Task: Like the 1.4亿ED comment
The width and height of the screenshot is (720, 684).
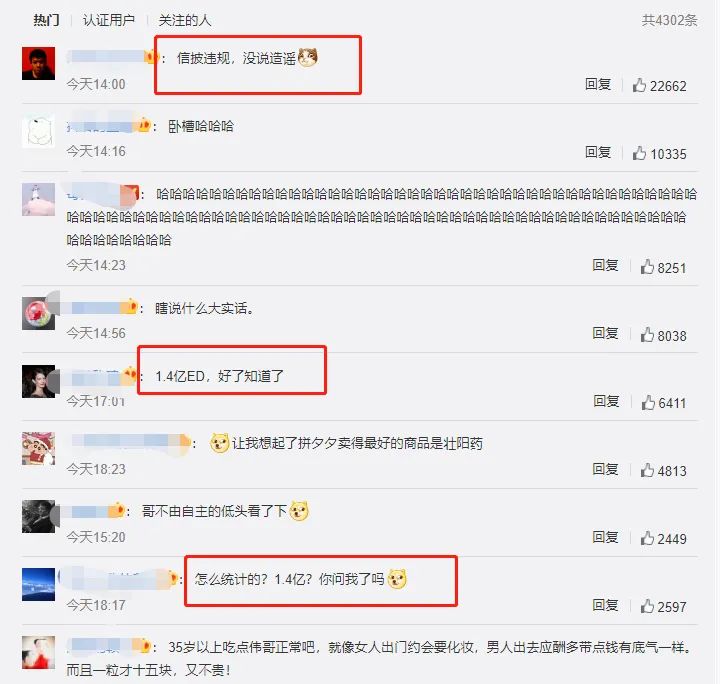Action: (x=648, y=403)
